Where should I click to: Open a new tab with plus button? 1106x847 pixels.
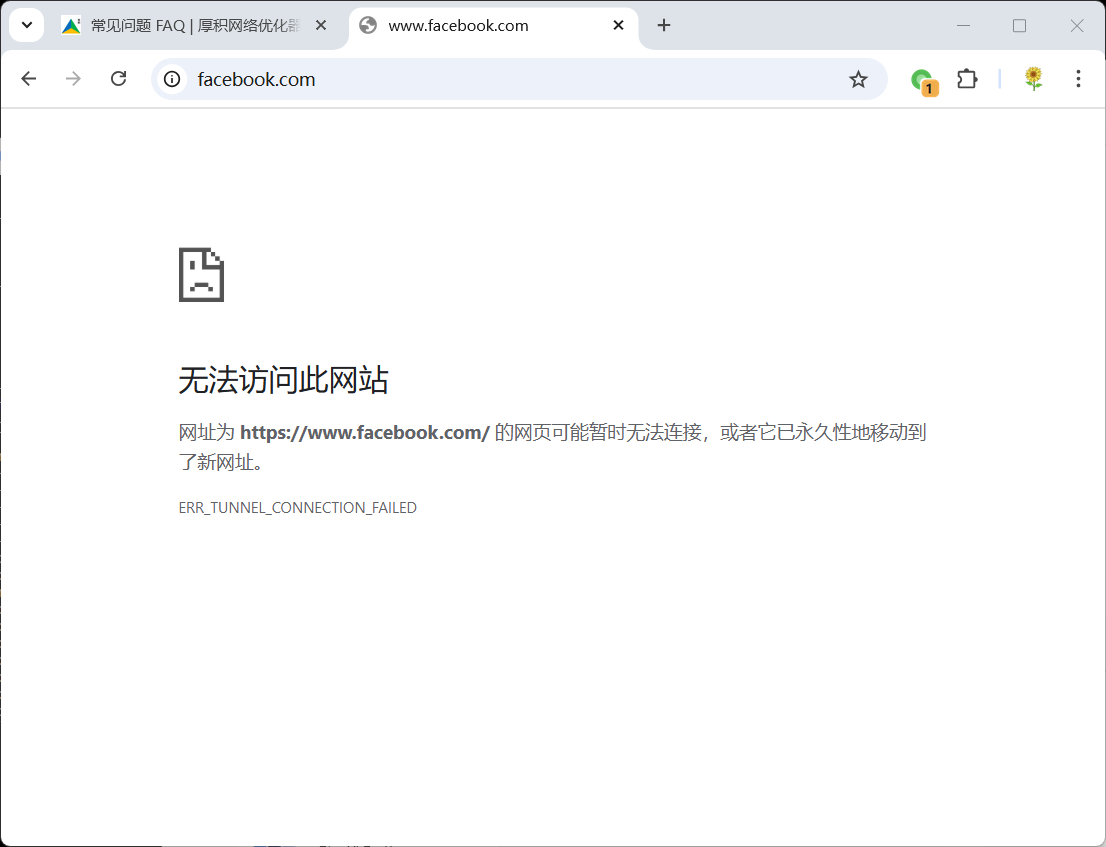664,26
